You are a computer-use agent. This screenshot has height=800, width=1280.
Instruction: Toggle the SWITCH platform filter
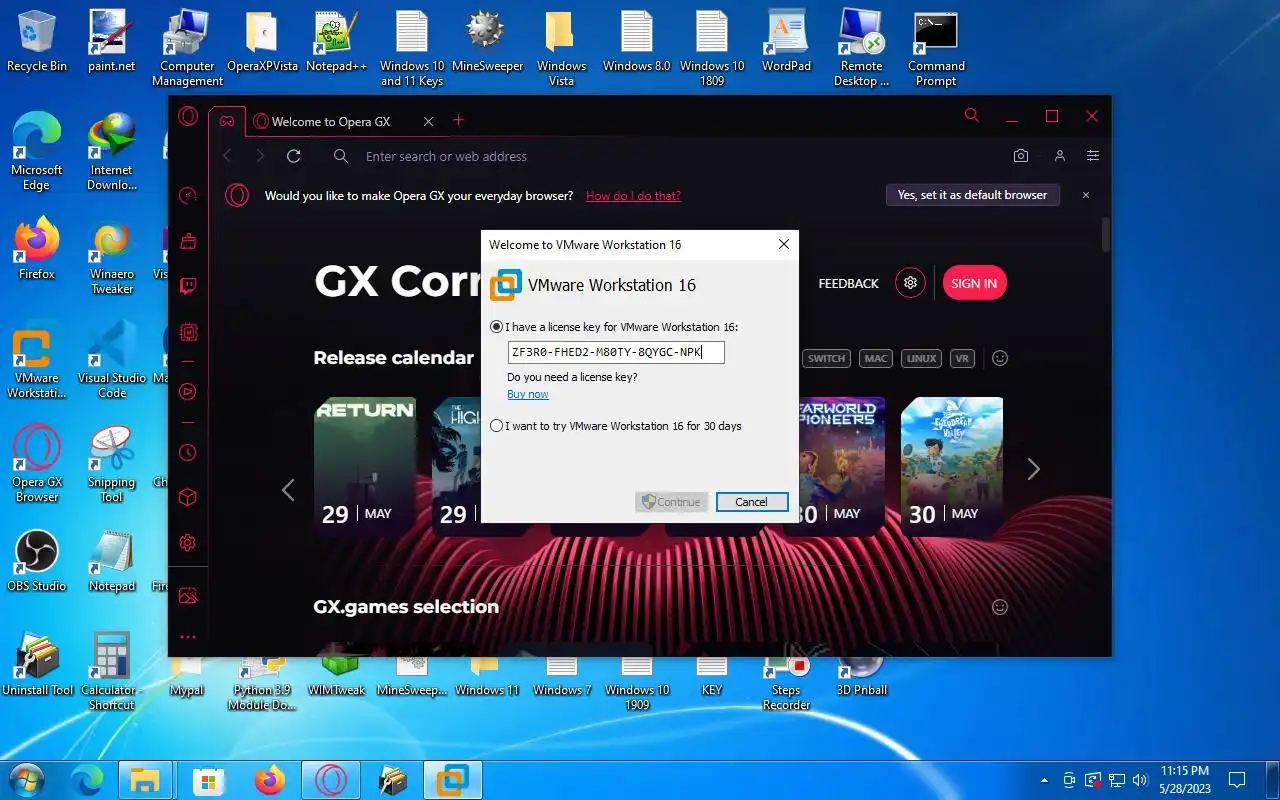click(826, 358)
